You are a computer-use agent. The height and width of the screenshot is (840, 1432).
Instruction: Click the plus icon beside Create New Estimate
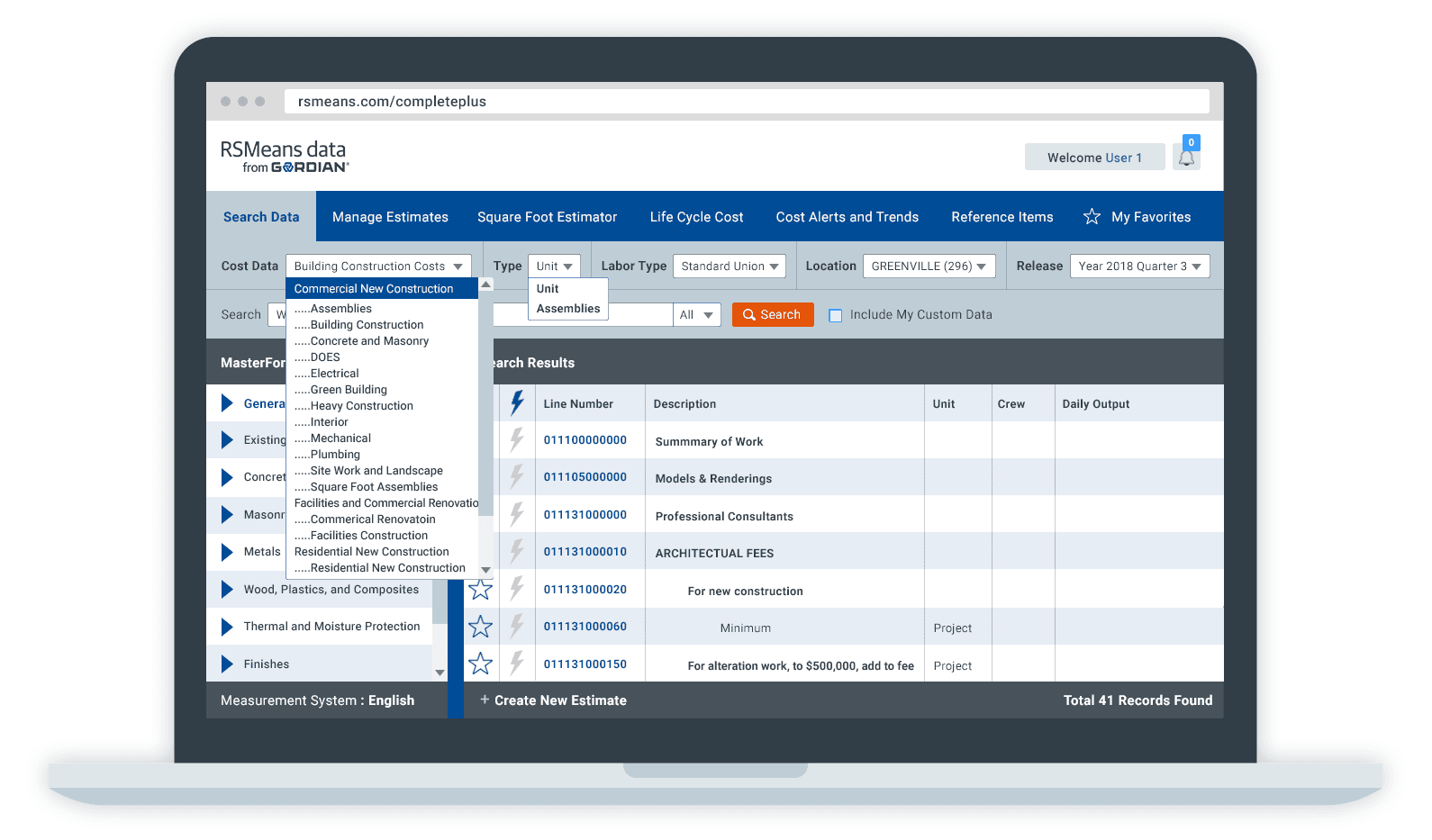485,700
